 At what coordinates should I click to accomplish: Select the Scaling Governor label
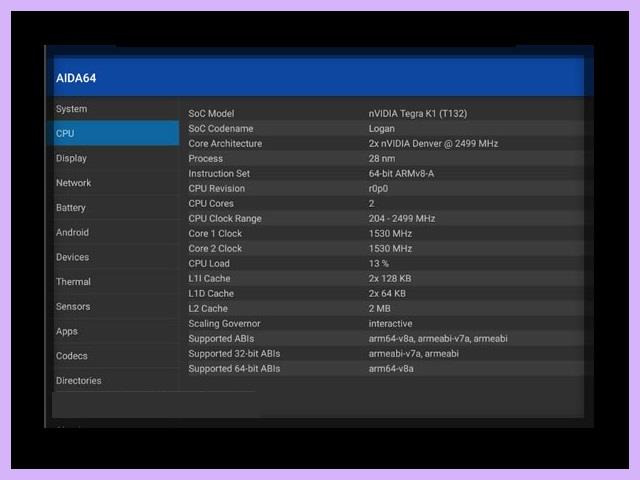[224, 324]
